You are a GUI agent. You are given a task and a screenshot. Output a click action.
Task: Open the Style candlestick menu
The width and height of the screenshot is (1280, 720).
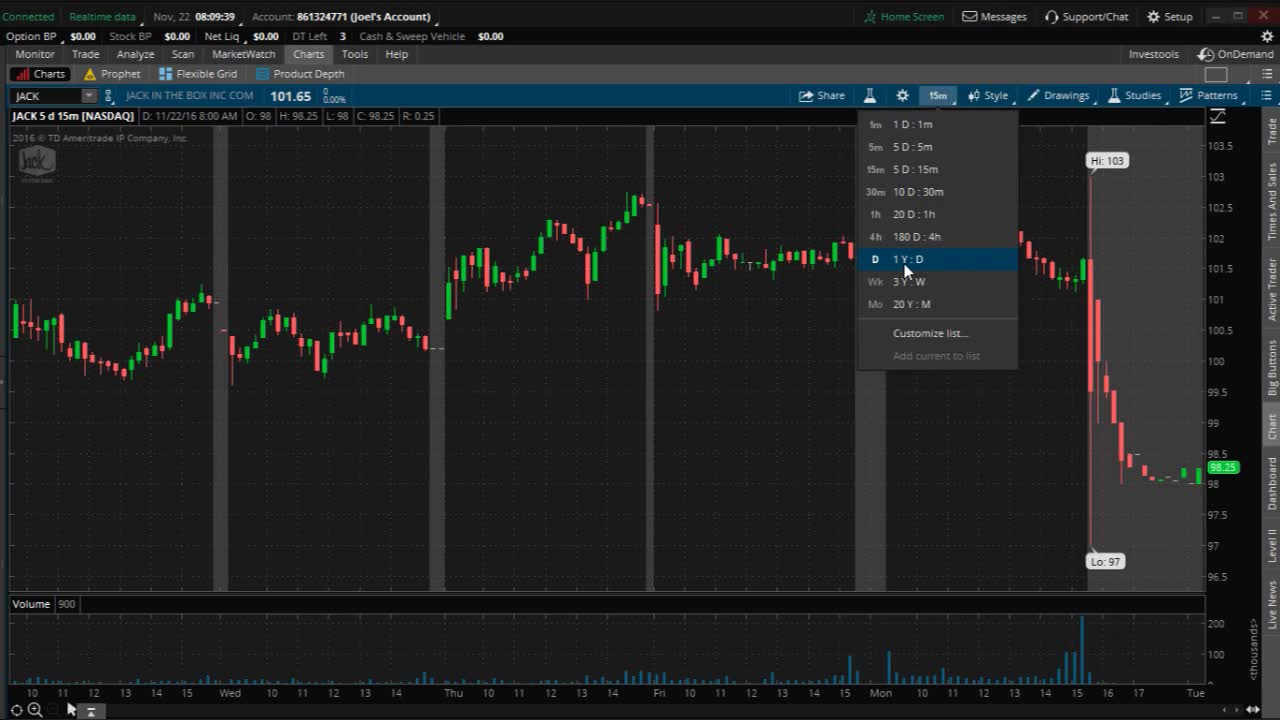point(988,96)
